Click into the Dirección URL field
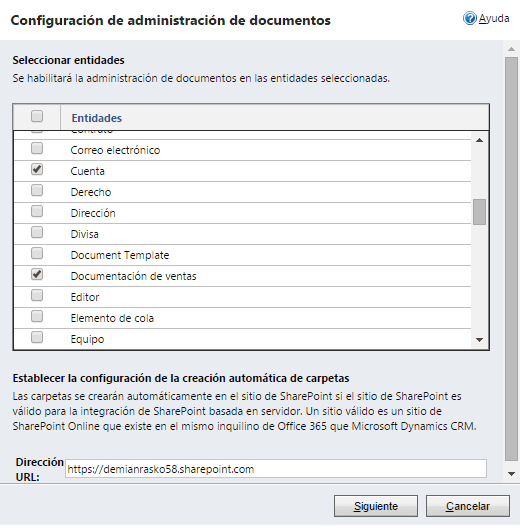 click(x=276, y=469)
